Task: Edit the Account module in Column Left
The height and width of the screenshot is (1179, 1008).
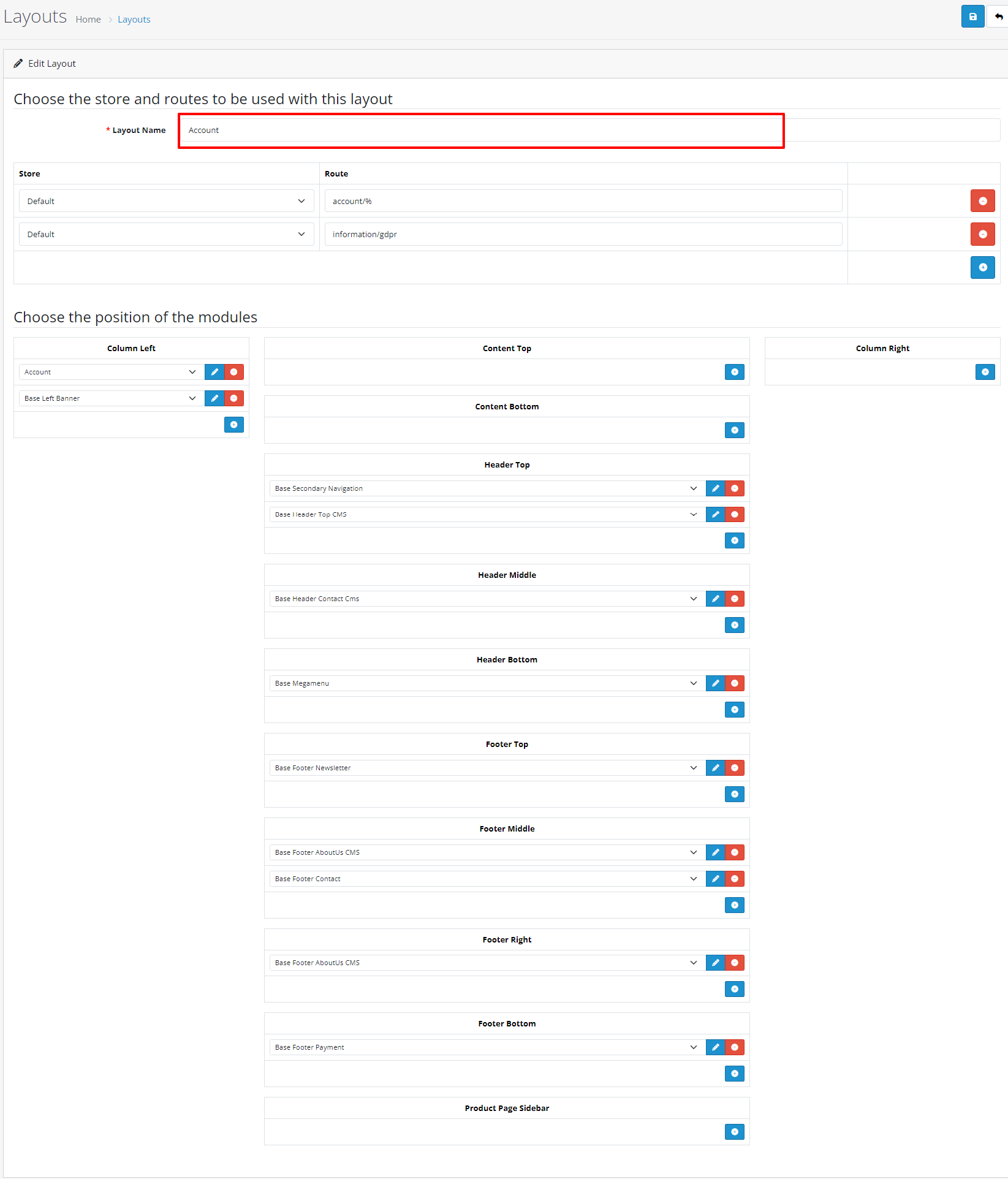Action: click(214, 372)
